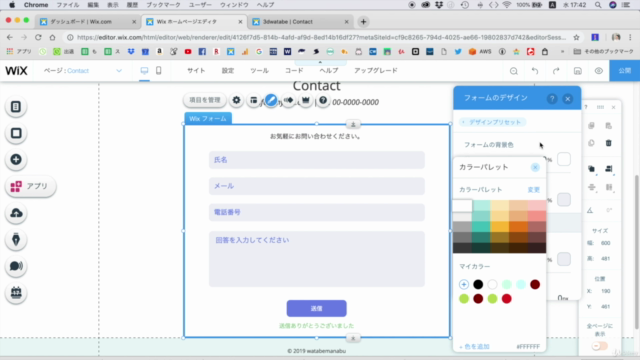Close the フォームのデザイン panel
The image size is (640, 360).
[568, 99]
